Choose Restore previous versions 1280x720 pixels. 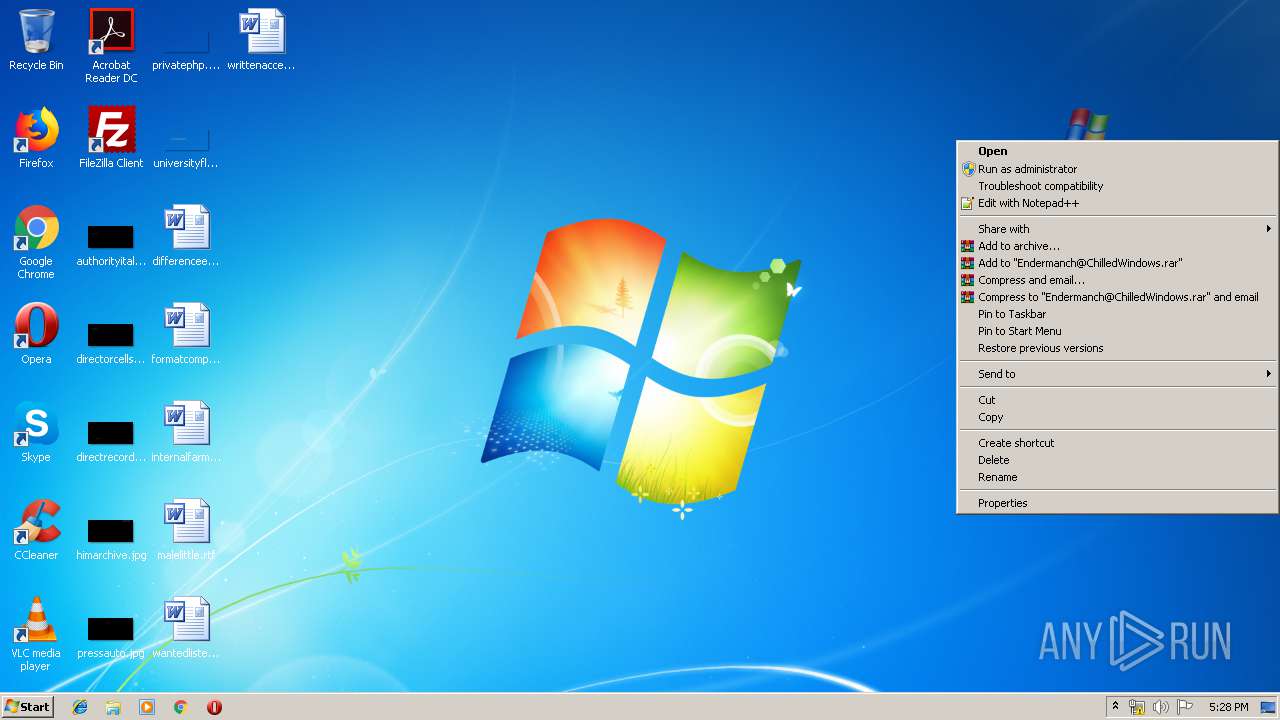pos(1117,348)
